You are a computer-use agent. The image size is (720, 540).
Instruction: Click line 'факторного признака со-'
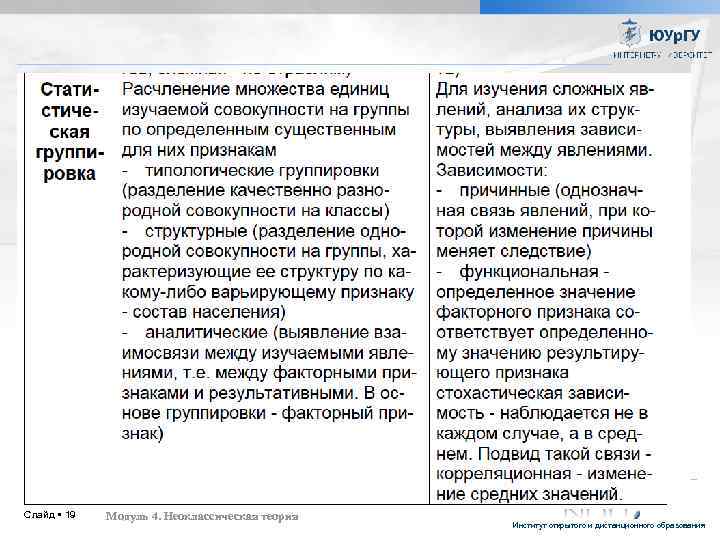click(538, 312)
